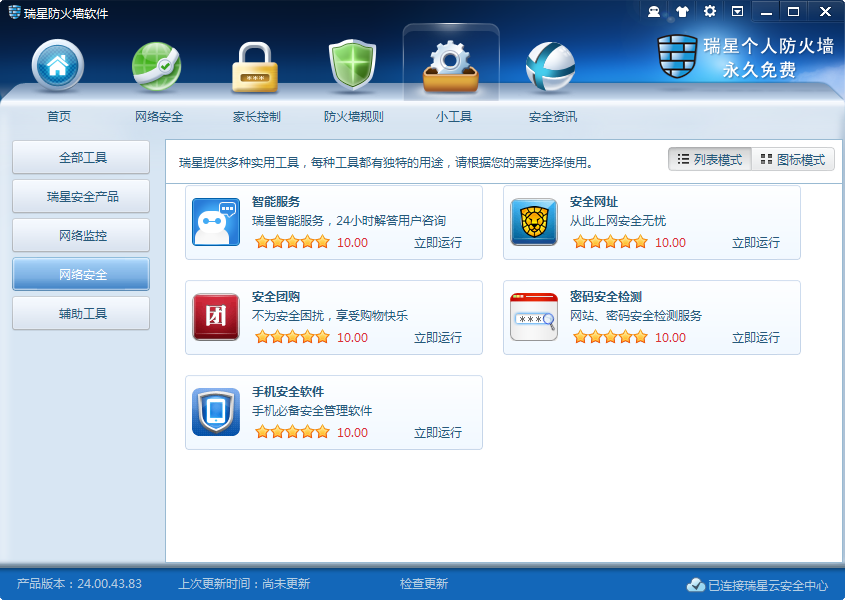The image size is (845, 600).
Task: Select 全部工具 in the sidebar
Action: 81,158
